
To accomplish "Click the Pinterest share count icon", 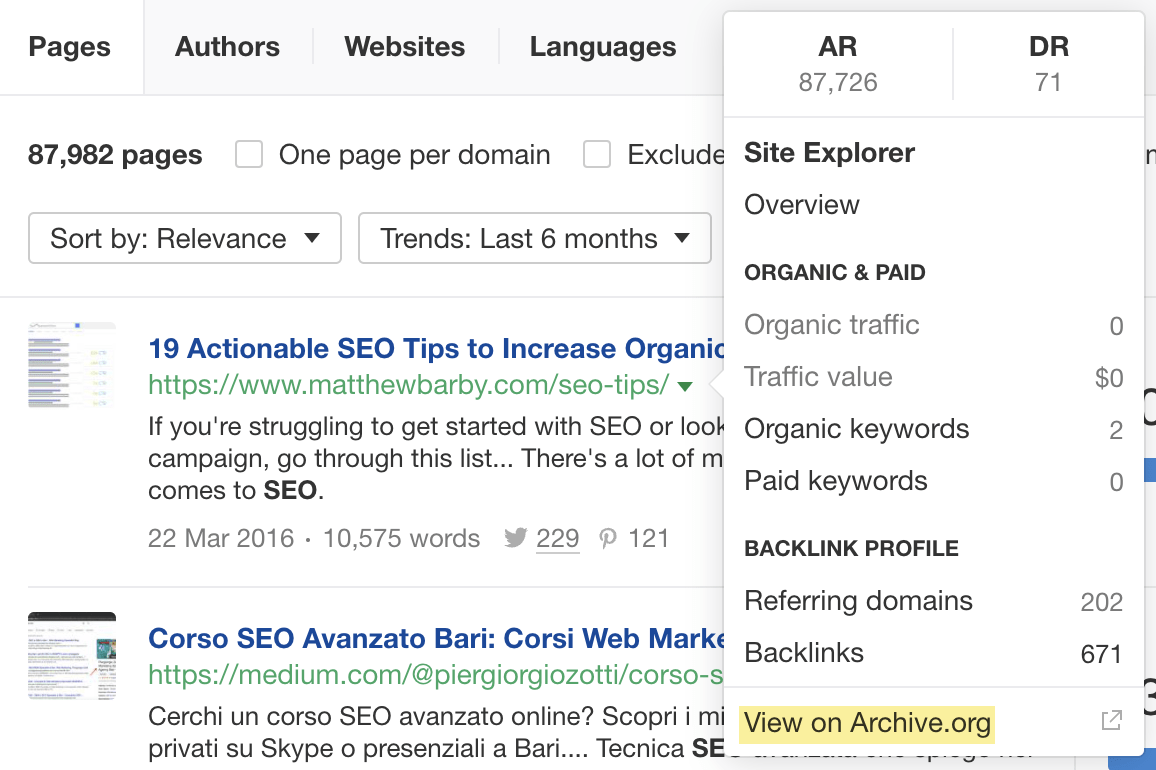I will click(608, 539).
